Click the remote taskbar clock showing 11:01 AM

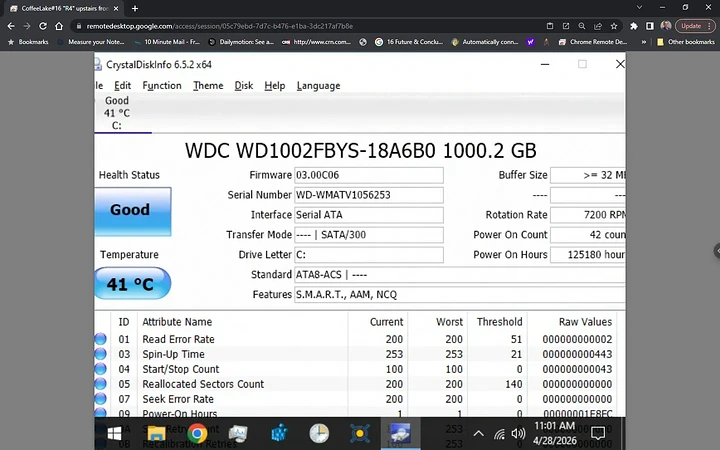click(555, 433)
